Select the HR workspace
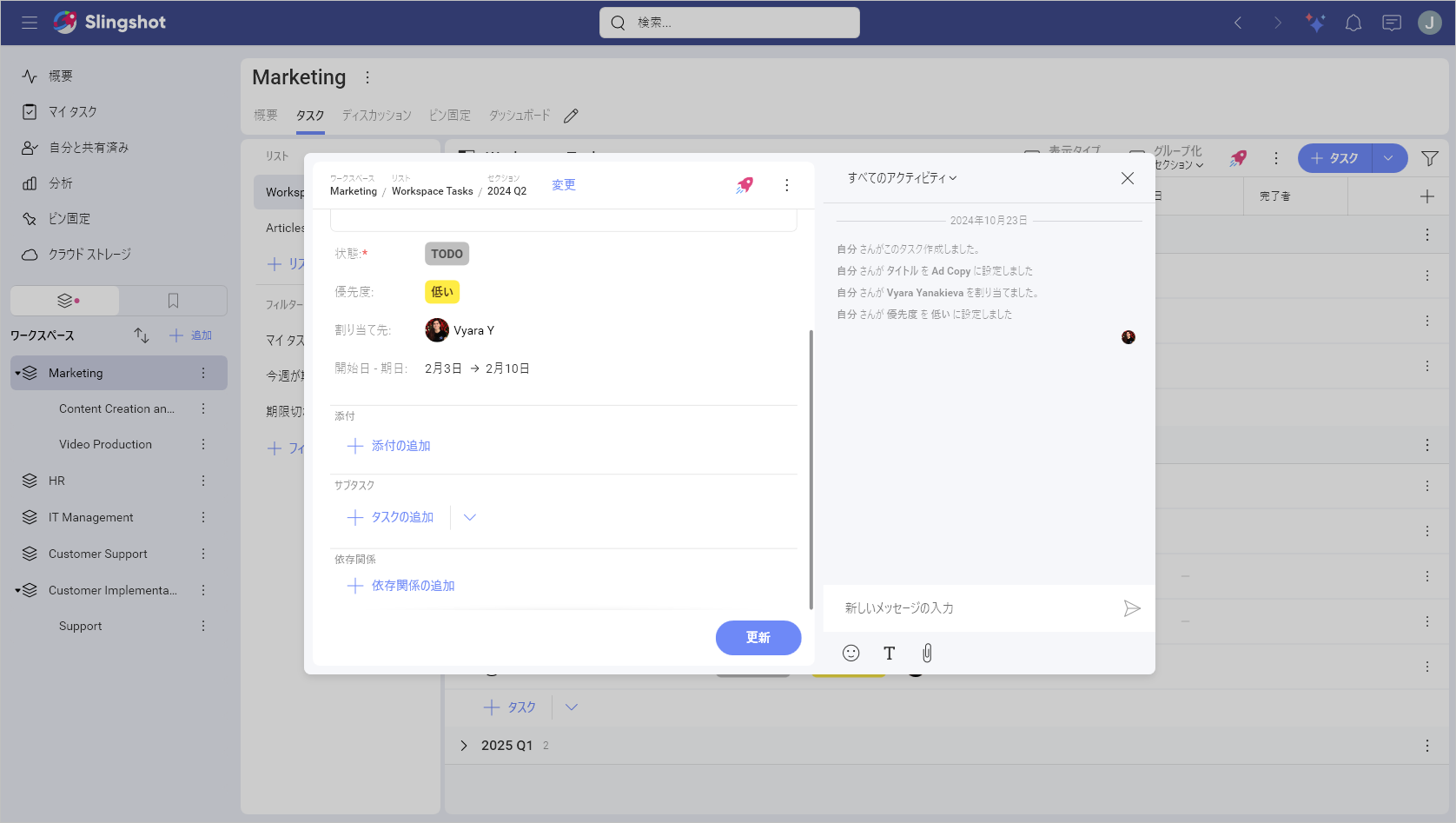The height and width of the screenshot is (823, 1456). point(56,481)
